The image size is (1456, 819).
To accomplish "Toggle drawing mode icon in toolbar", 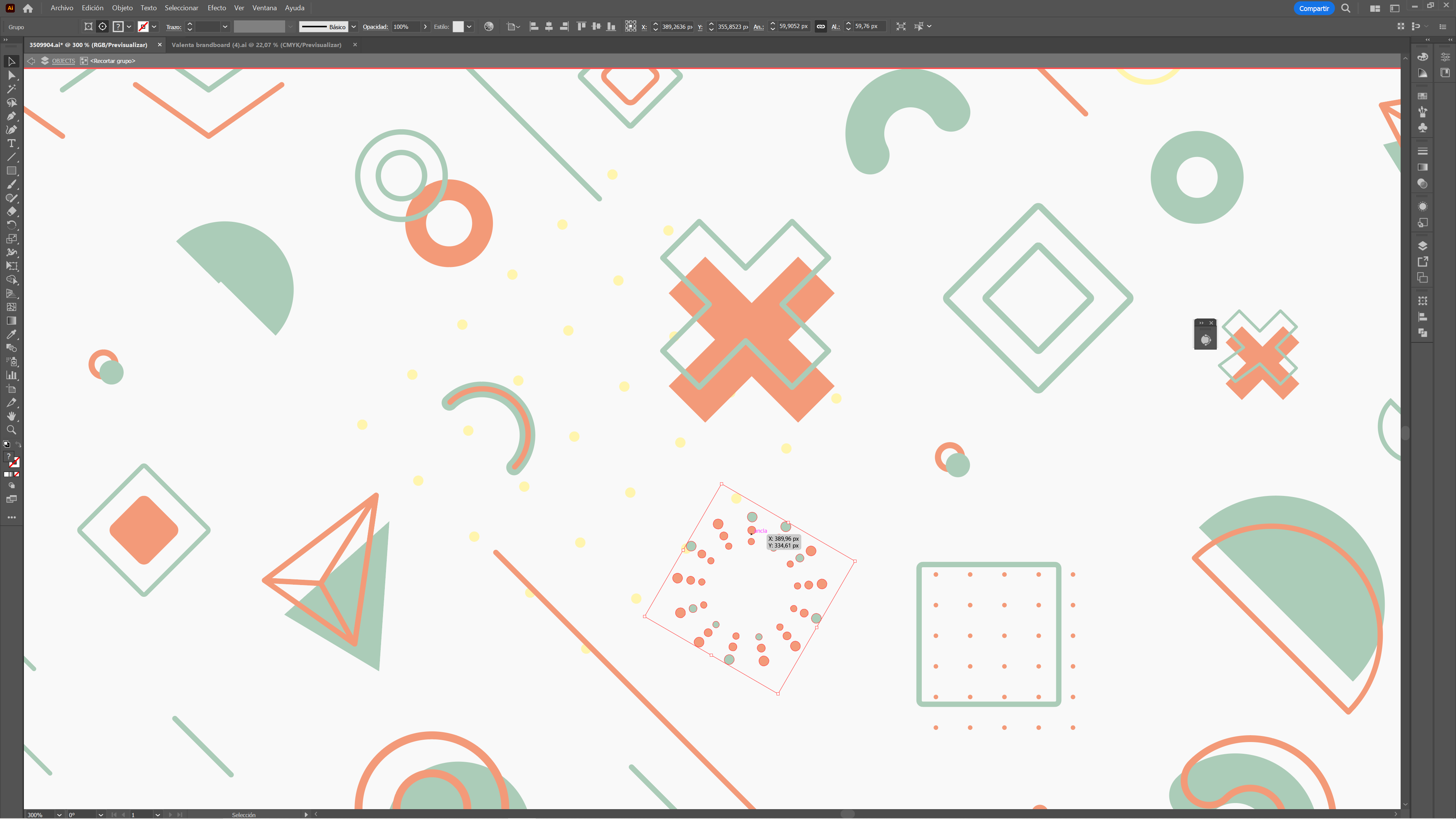I will click(11, 485).
